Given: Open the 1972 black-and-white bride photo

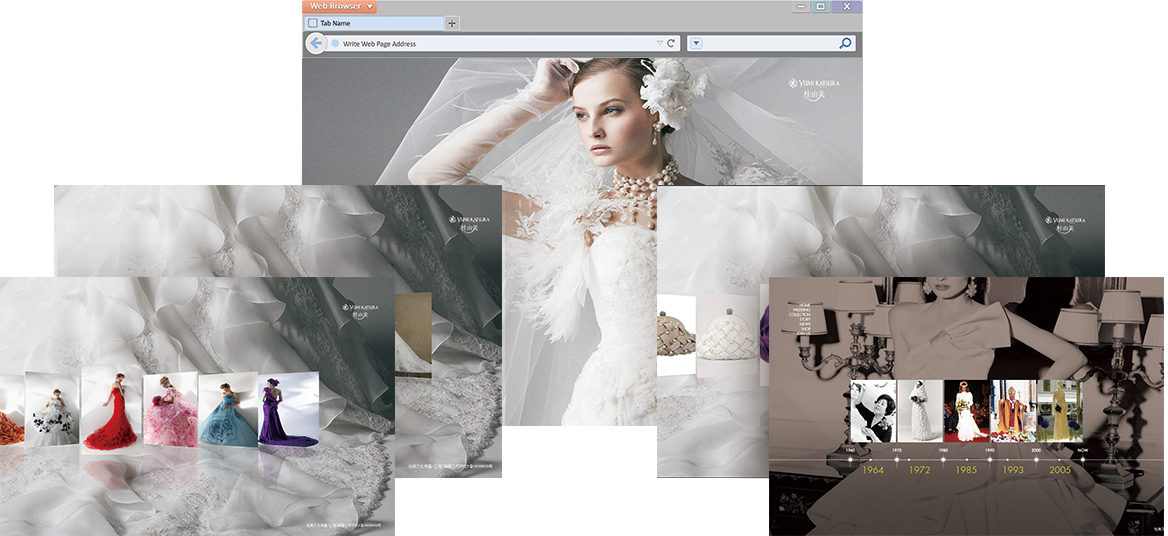Looking at the screenshot, I should (x=919, y=411).
